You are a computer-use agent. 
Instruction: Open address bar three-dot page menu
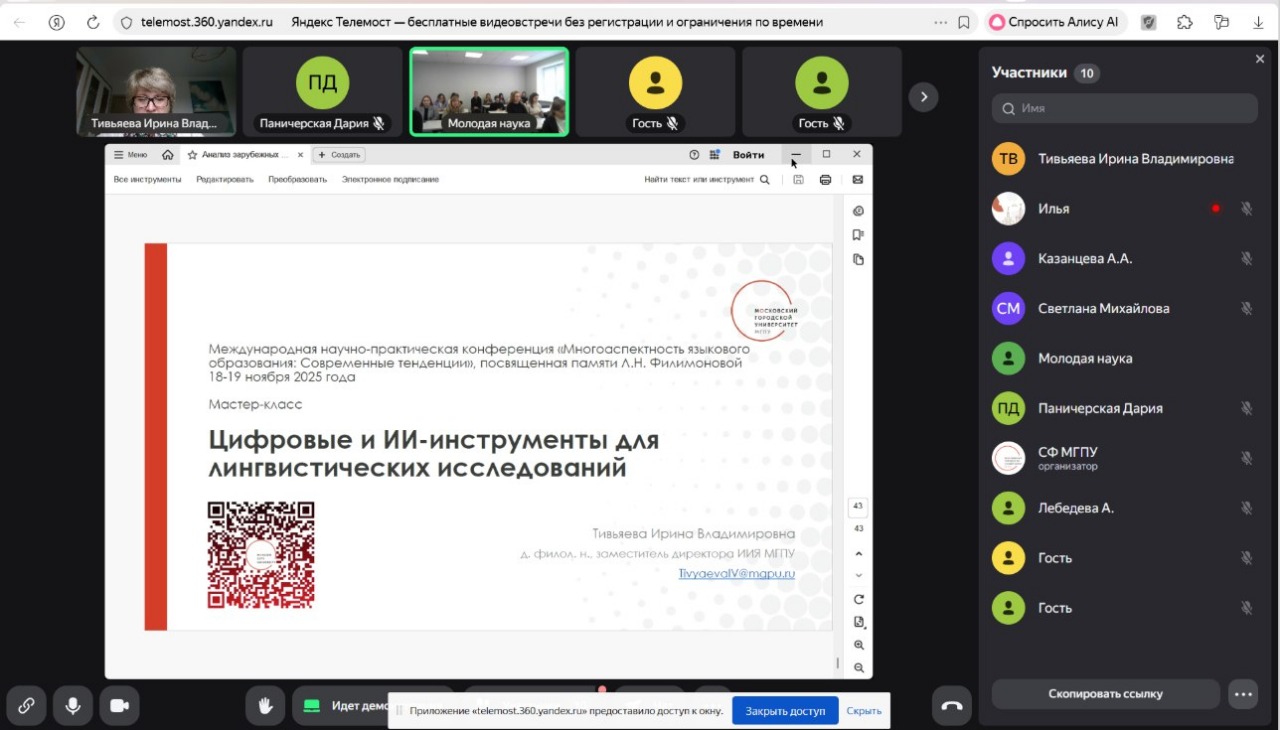(940, 22)
